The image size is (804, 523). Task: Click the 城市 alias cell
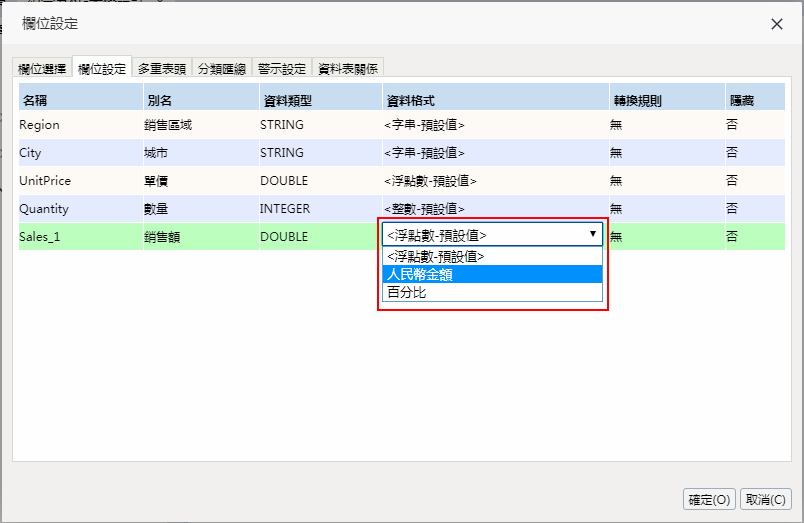point(158,153)
